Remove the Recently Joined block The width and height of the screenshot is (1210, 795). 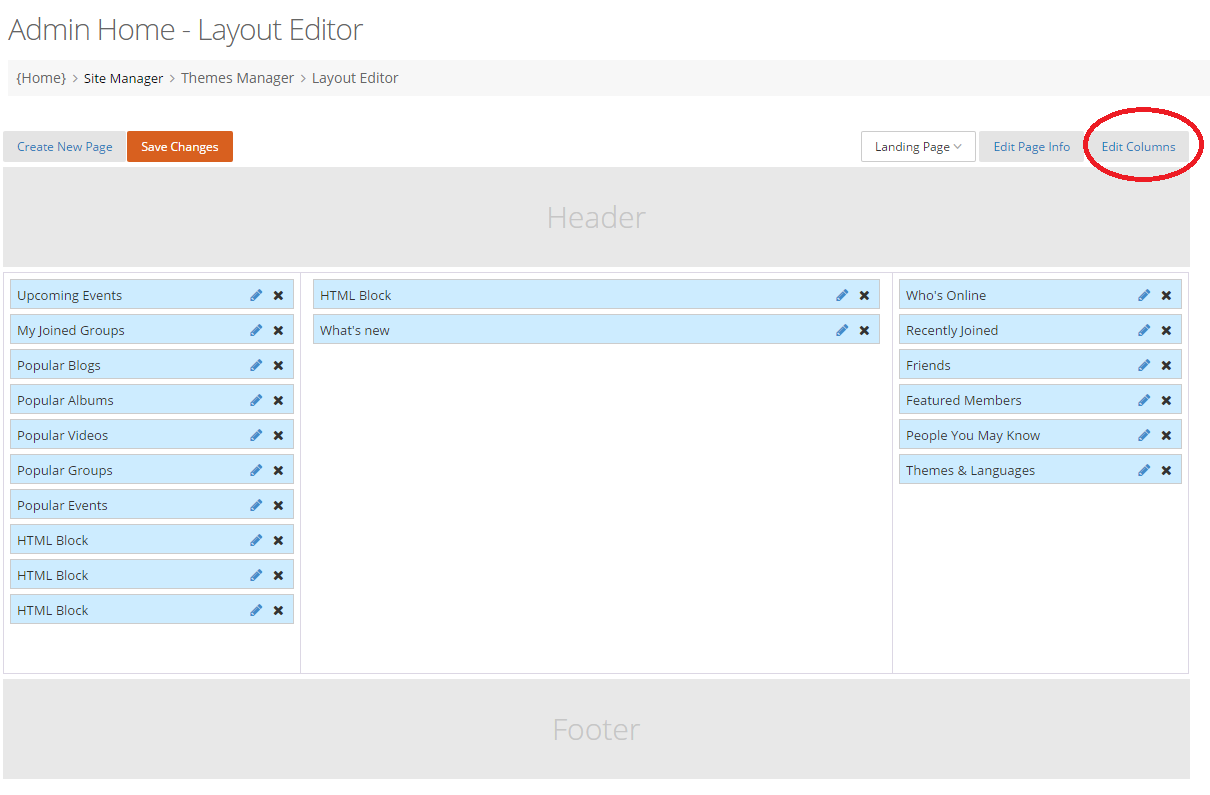pos(1166,330)
